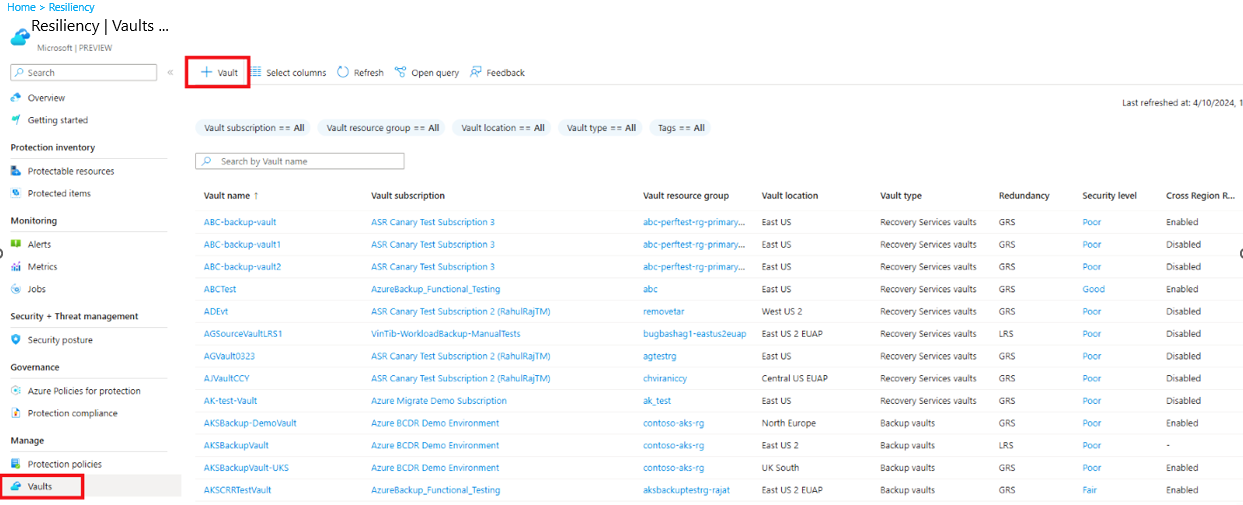The height and width of the screenshot is (505, 1243).
Task: Open Protection policies menu item
Action: click(65, 464)
